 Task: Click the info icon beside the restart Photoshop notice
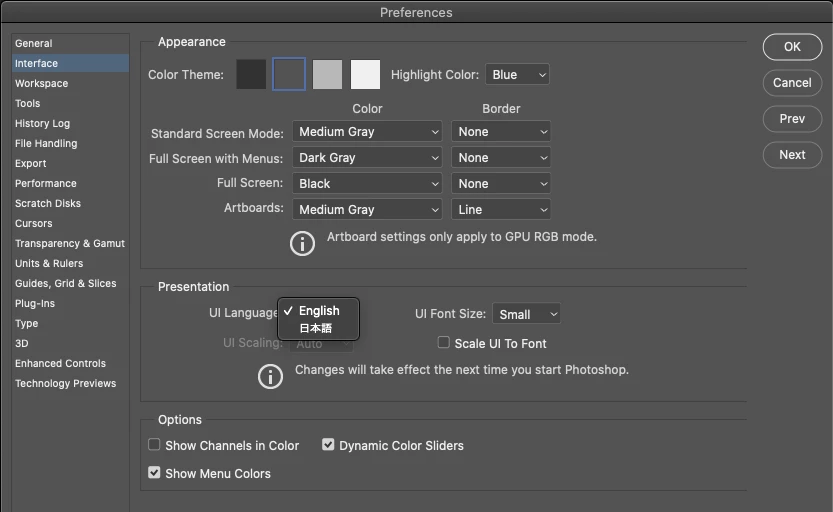coord(270,377)
